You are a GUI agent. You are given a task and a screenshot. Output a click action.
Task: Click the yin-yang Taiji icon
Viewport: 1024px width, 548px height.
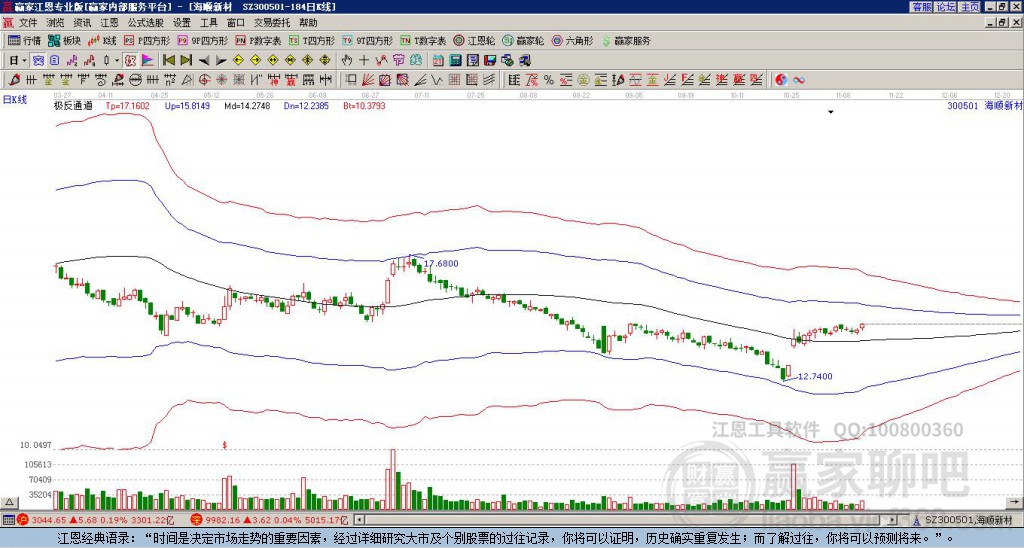[x=781, y=80]
